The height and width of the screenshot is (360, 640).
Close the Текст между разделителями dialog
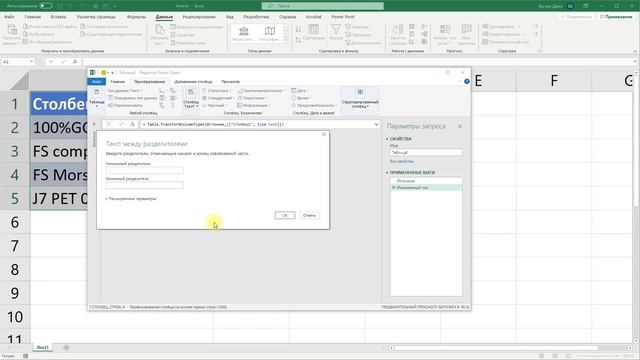pos(324,134)
